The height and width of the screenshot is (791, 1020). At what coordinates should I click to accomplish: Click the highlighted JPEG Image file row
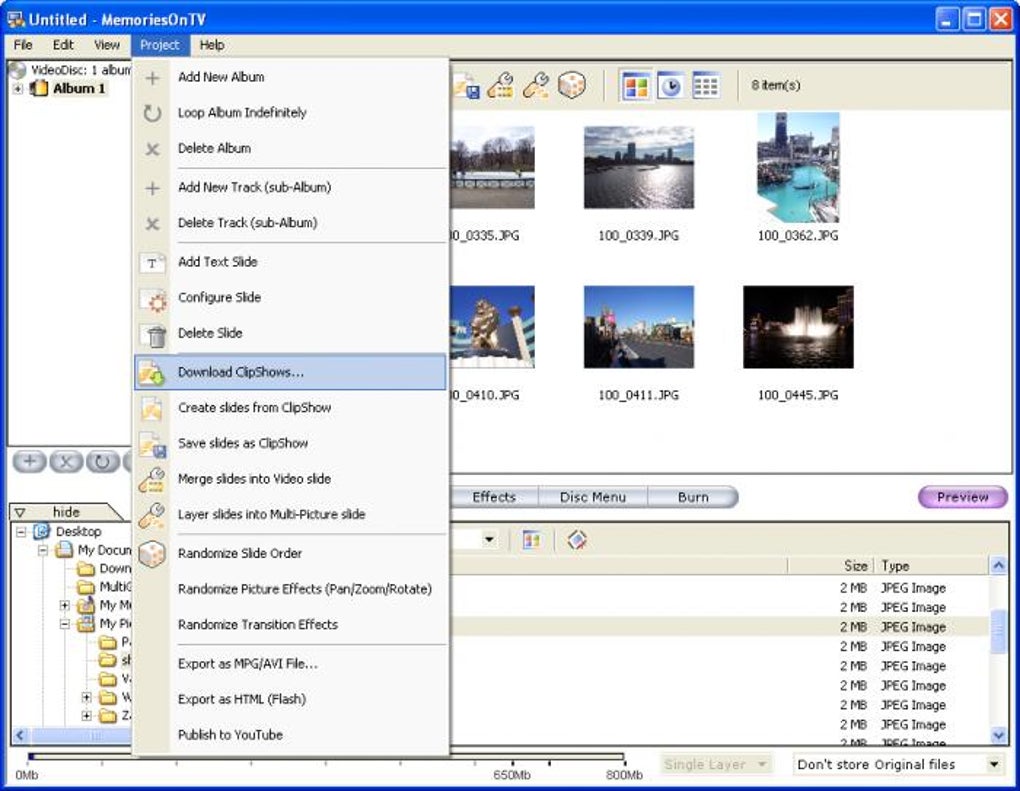(x=719, y=627)
